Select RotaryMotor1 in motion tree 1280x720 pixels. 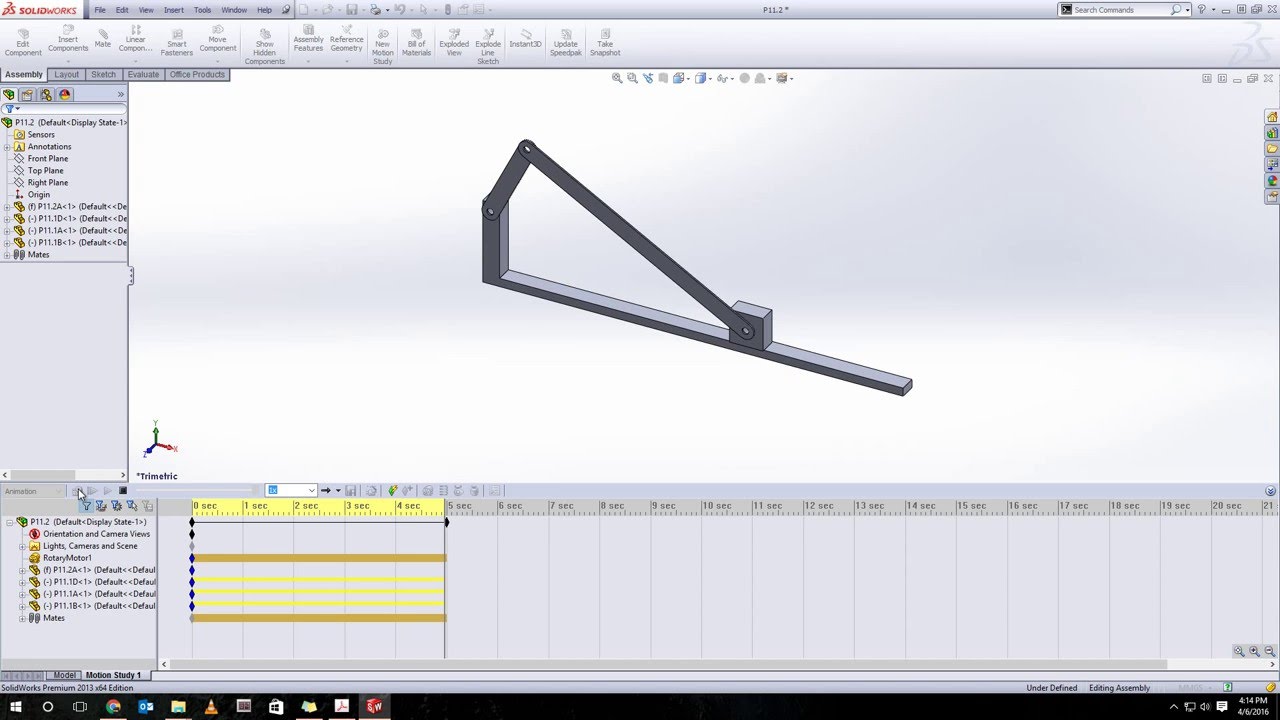[x=67, y=558]
